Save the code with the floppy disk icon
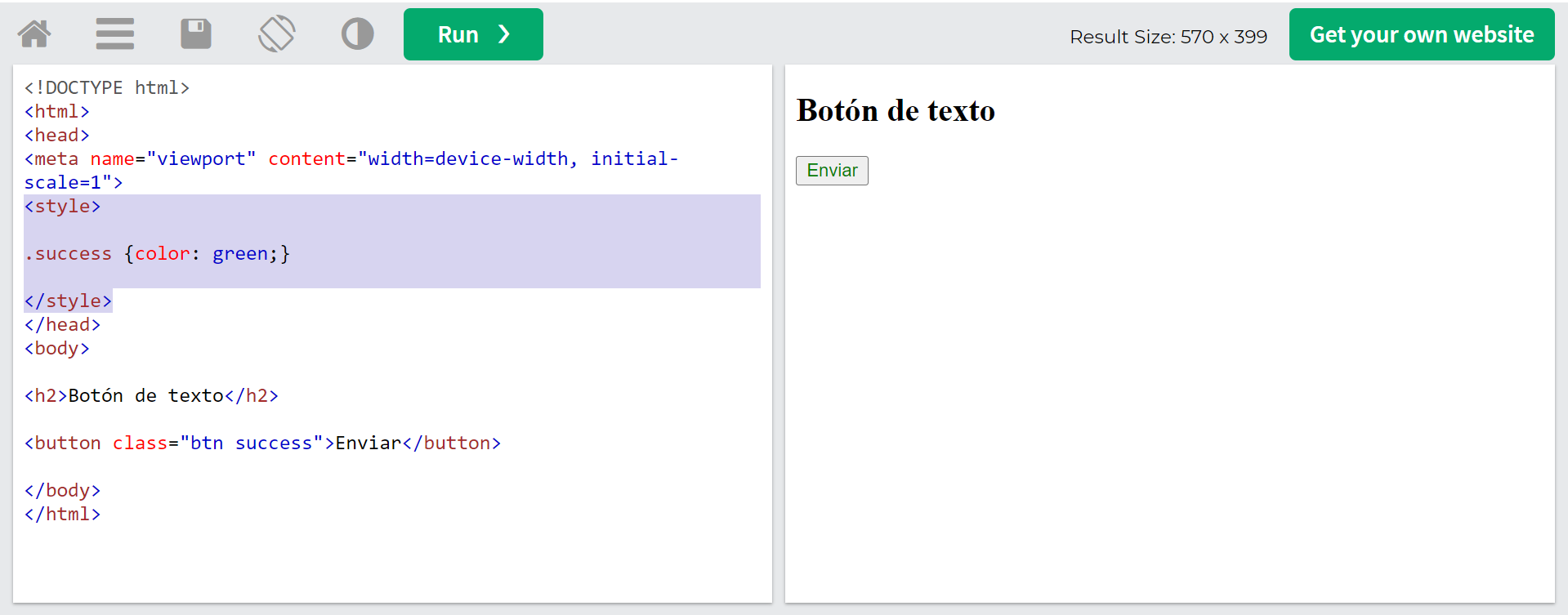The image size is (1568, 615). pyautogui.click(x=195, y=34)
